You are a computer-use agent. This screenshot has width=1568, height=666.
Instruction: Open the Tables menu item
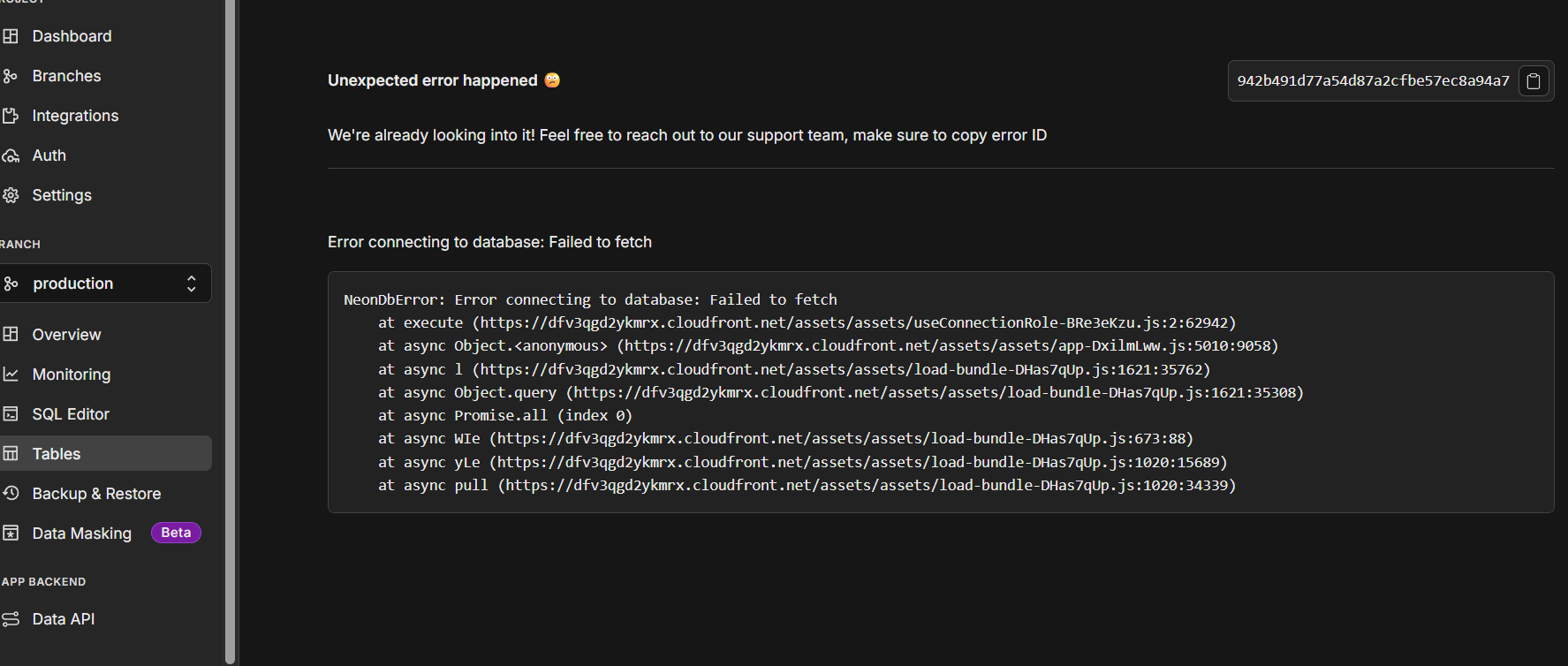coord(57,454)
